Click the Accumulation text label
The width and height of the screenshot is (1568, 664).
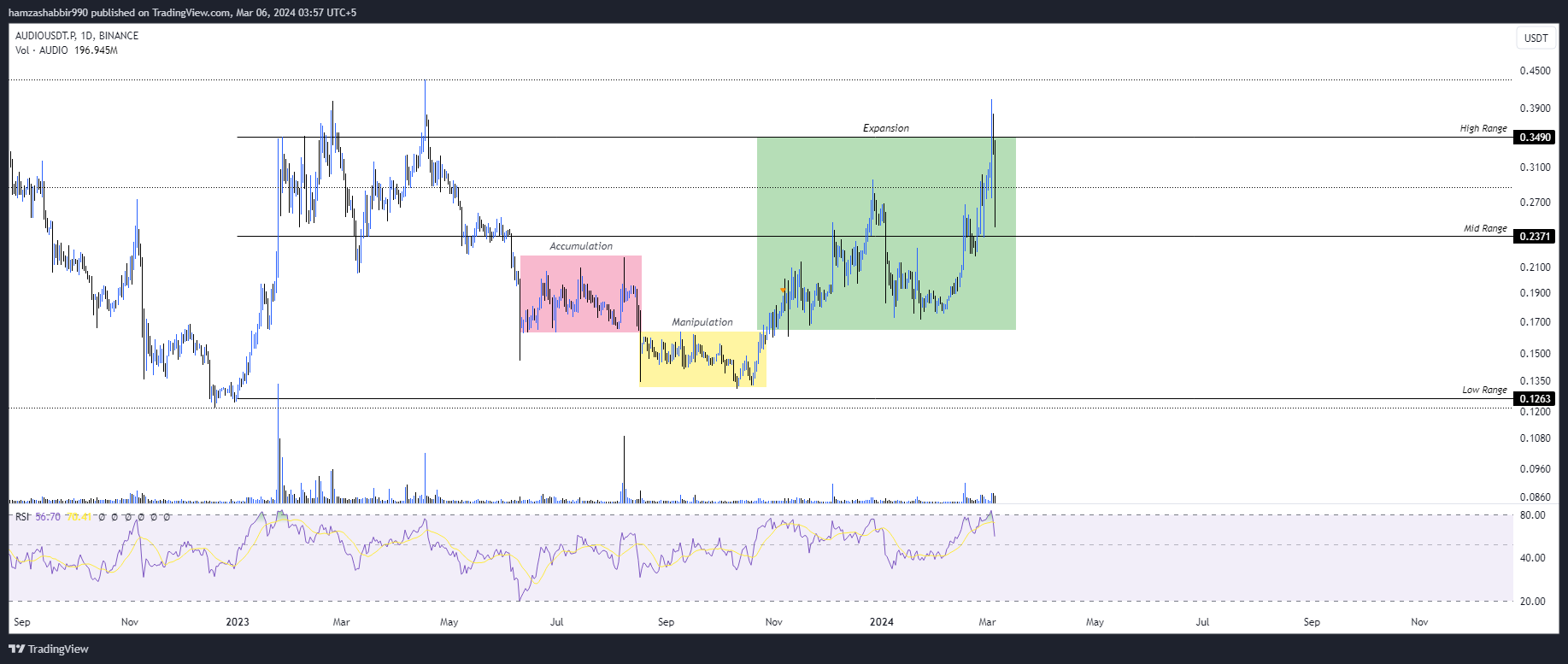[x=581, y=246]
